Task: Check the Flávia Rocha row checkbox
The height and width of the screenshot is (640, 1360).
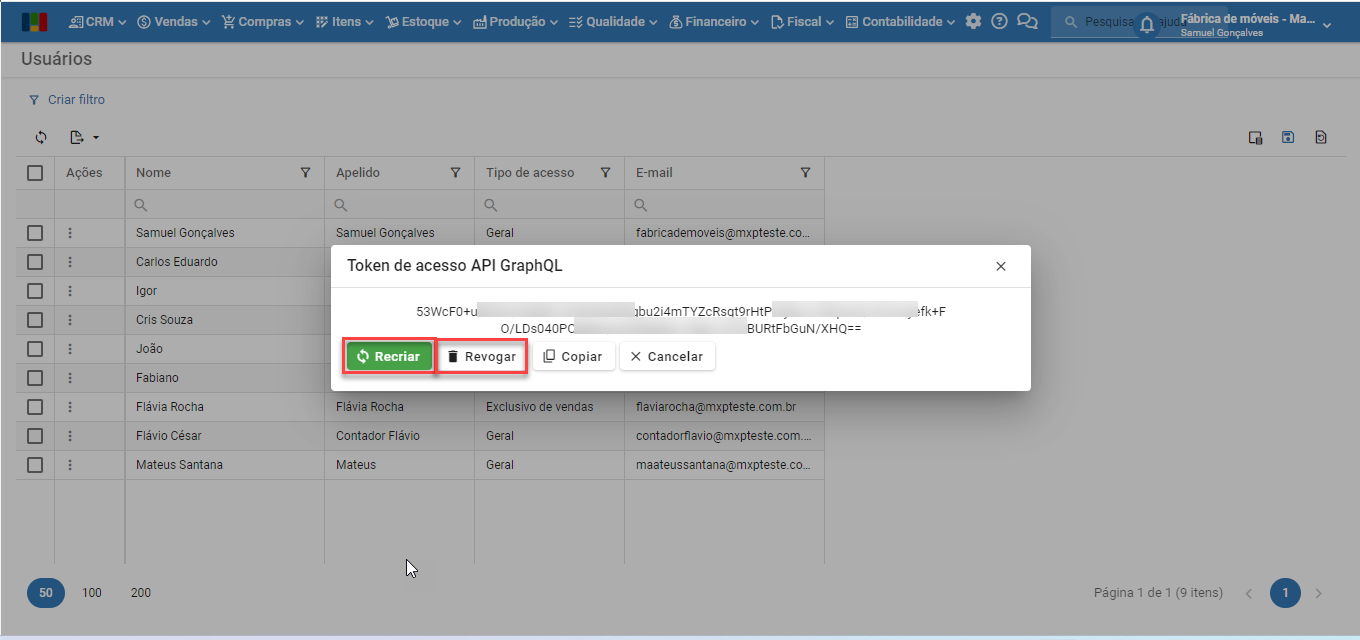Action: pos(35,407)
